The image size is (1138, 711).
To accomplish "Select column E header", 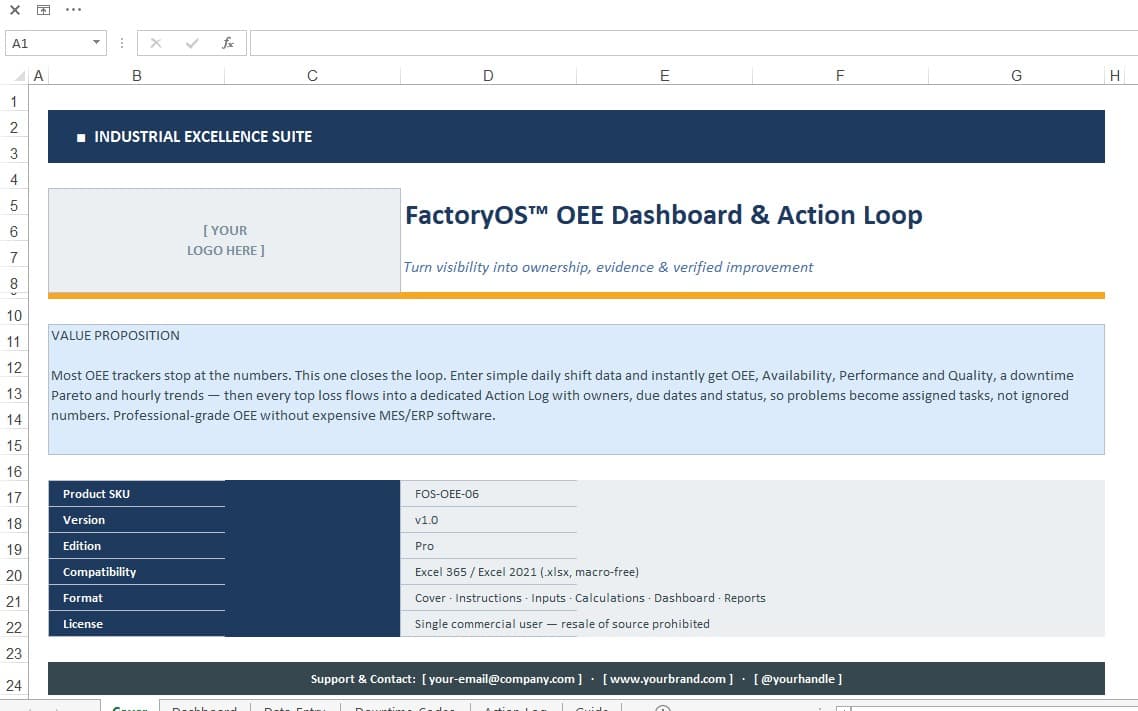I will tap(664, 75).
